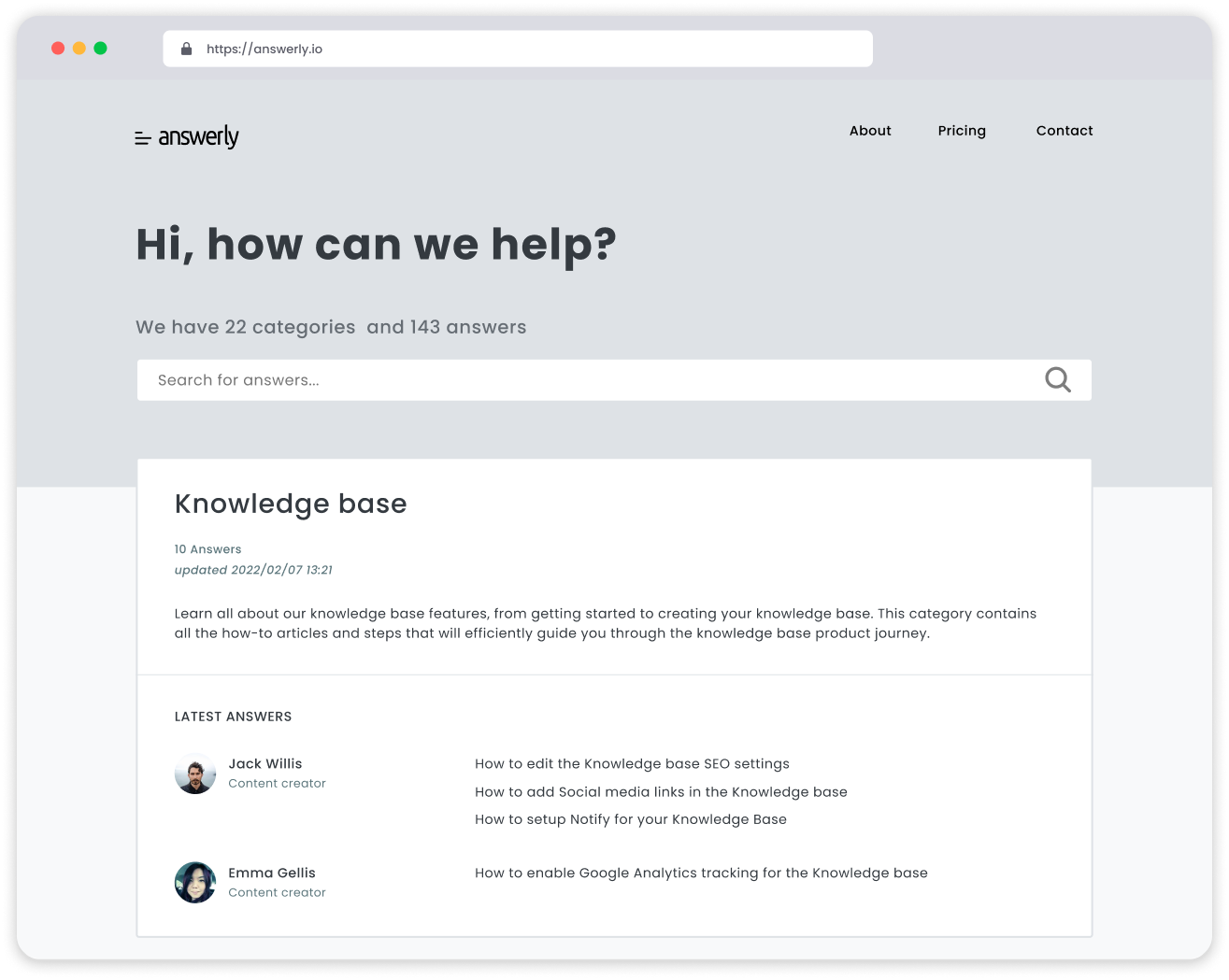Open Google Analytics tracking article
The height and width of the screenshot is (980, 1229).
701,873
